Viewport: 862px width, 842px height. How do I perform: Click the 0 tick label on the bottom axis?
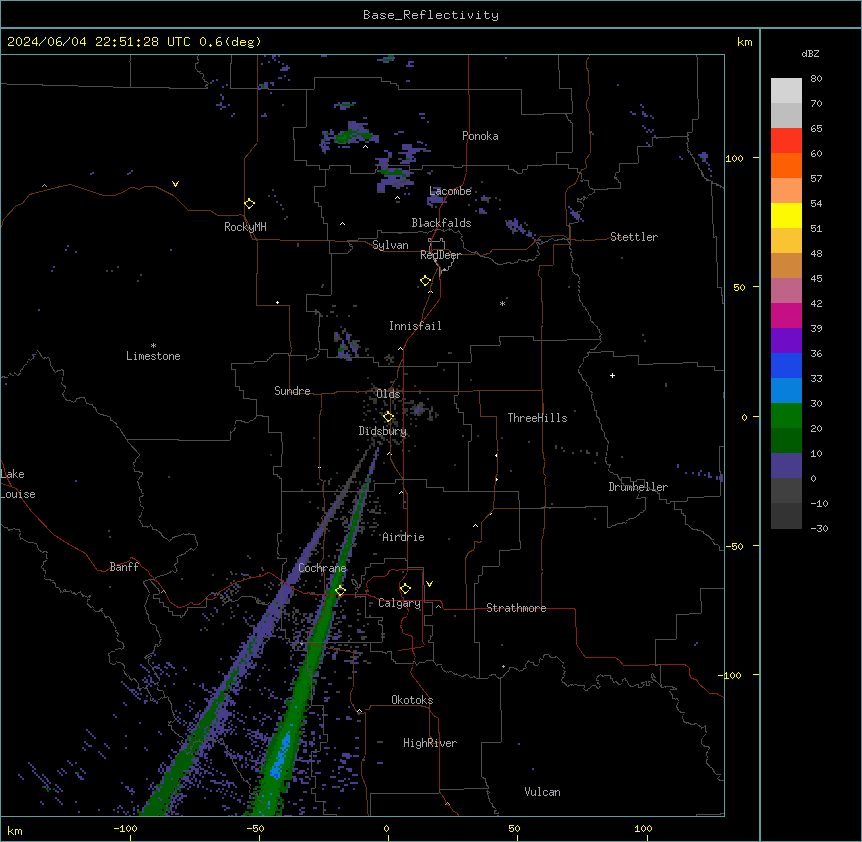[x=386, y=828]
